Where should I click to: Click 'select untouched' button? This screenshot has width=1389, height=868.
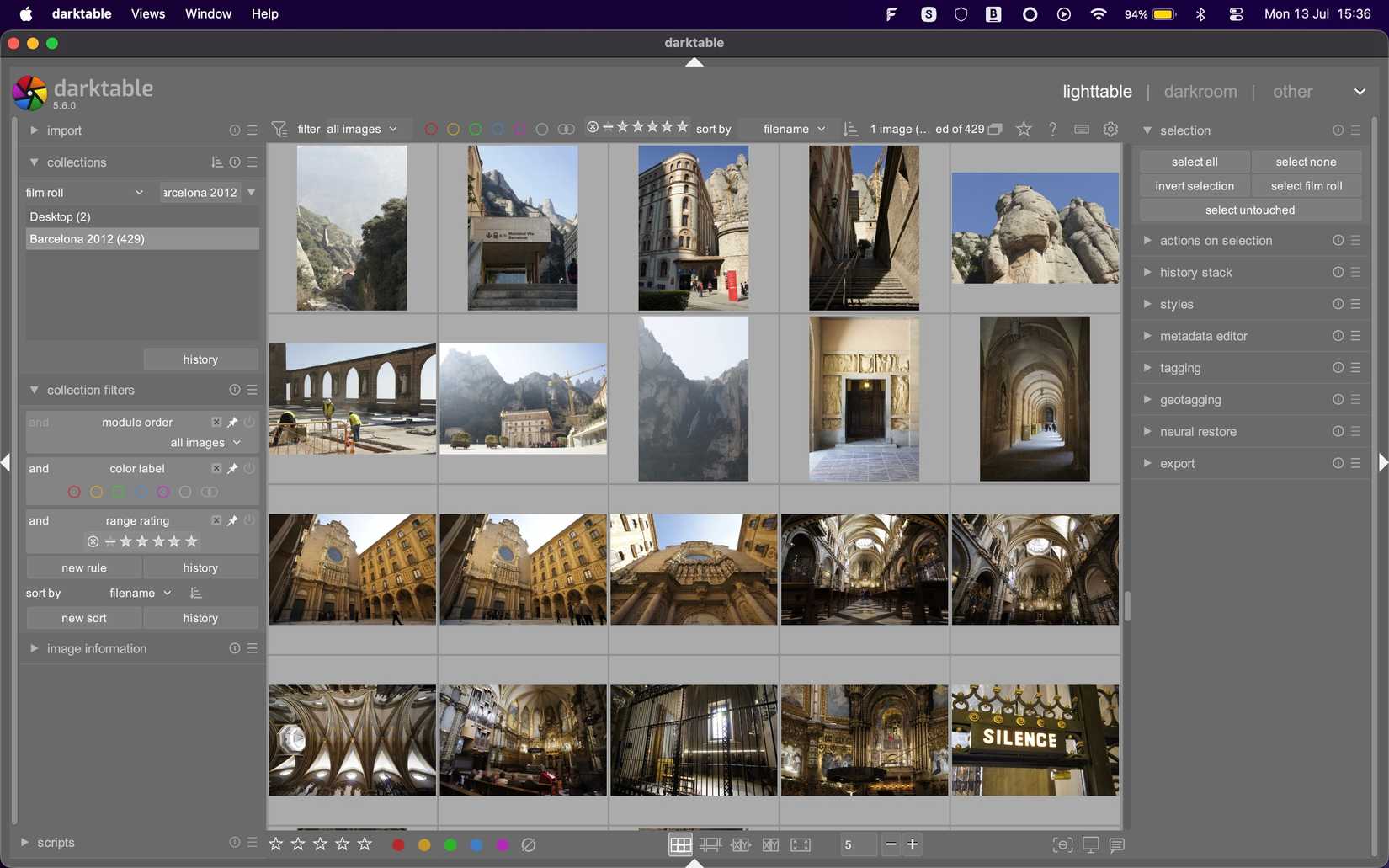coord(1250,210)
